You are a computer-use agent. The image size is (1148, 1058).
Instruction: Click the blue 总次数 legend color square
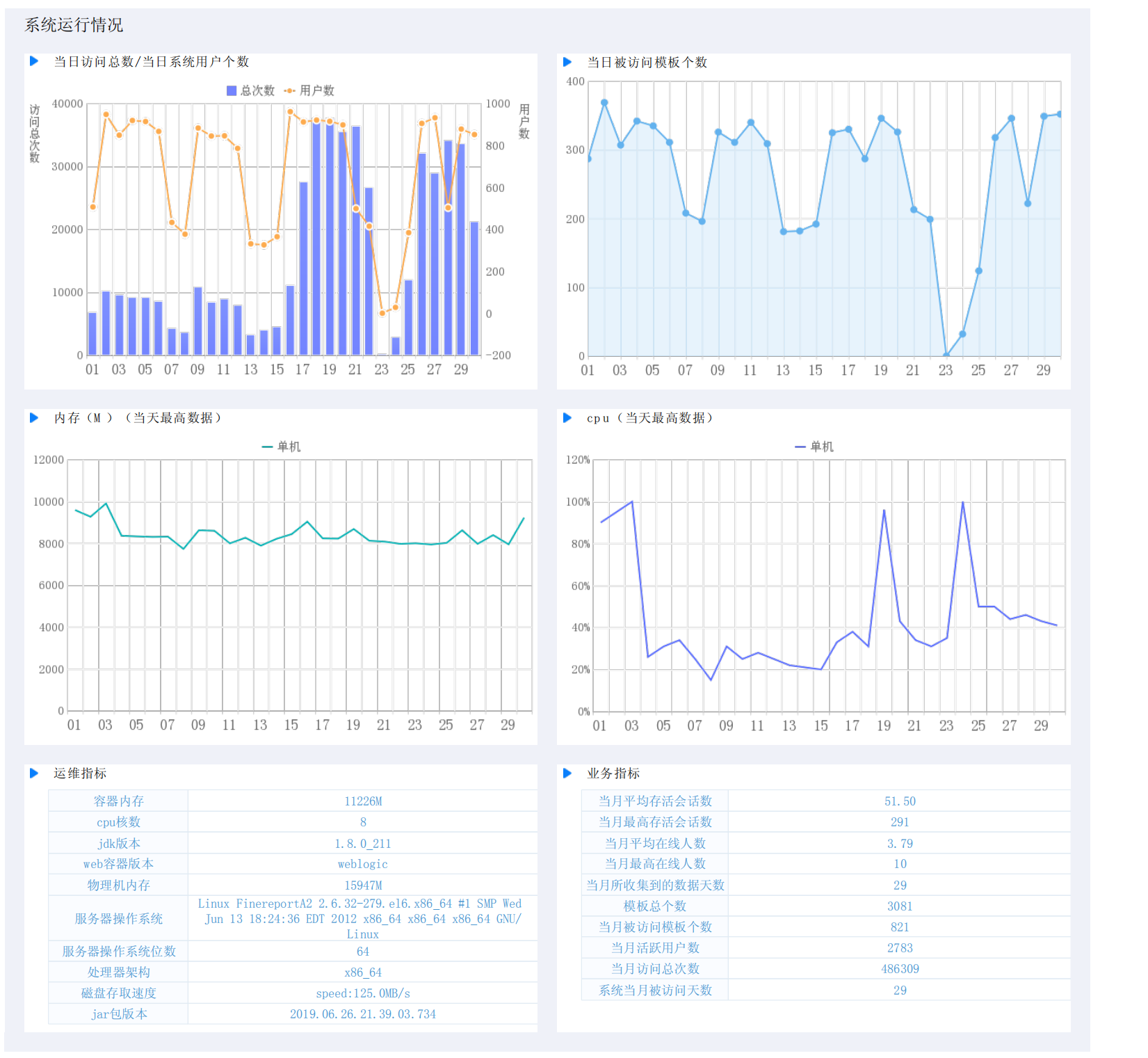pyautogui.click(x=232, y=90)
